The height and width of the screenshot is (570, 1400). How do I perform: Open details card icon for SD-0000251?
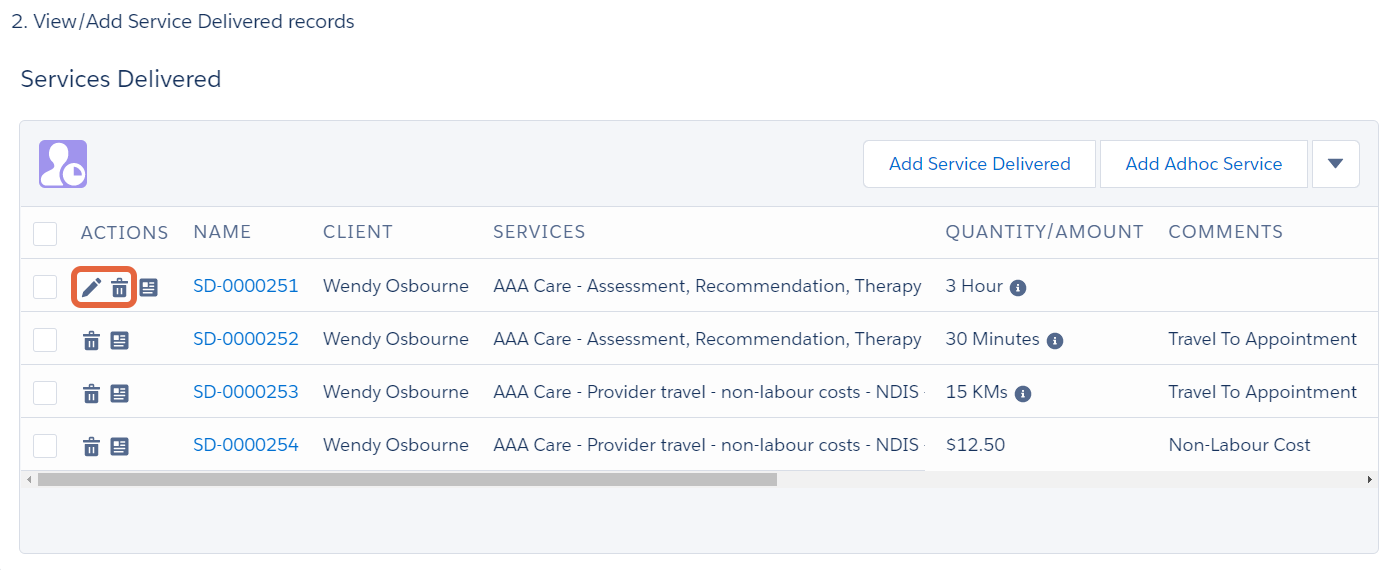tap(149, 288)
